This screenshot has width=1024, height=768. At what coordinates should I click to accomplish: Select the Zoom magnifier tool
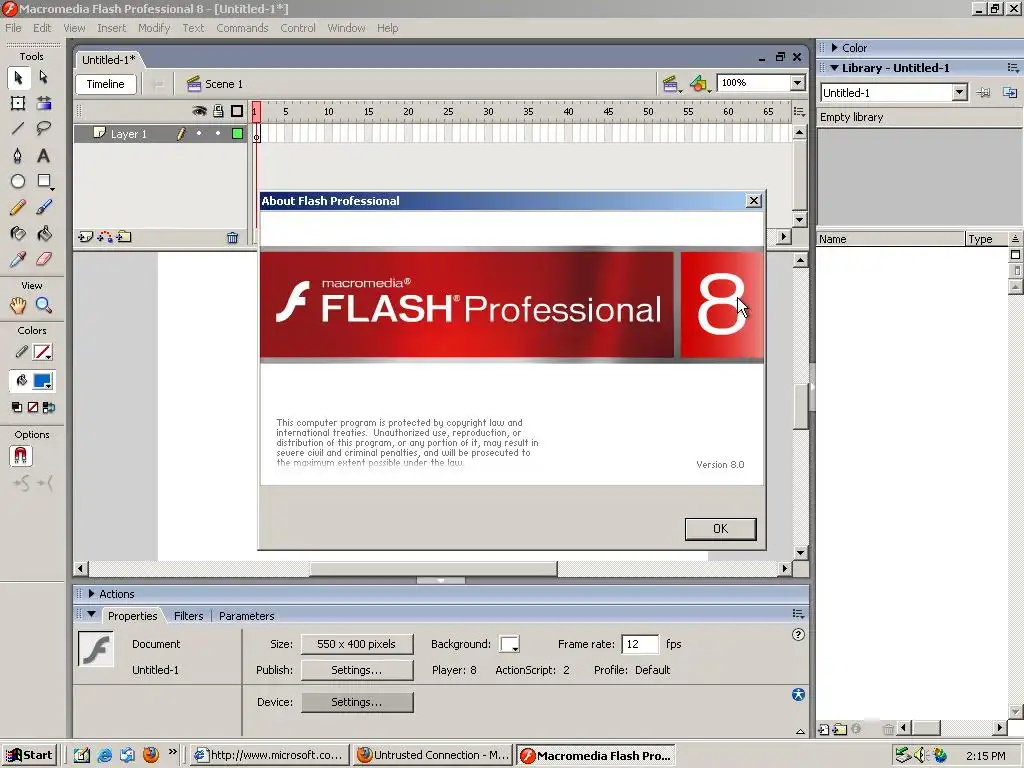click(44, 305)
